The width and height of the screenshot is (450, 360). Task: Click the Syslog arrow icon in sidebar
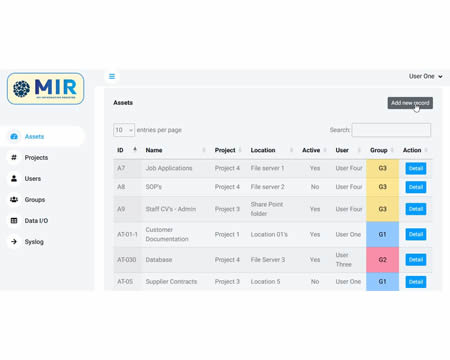tap(14, 241)
